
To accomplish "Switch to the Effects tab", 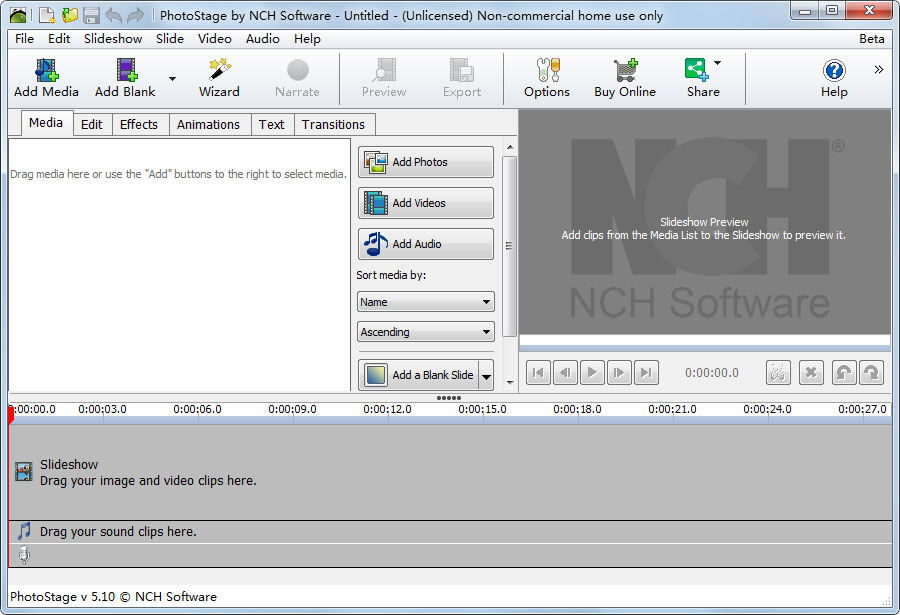I will click(x=139, y=125).
